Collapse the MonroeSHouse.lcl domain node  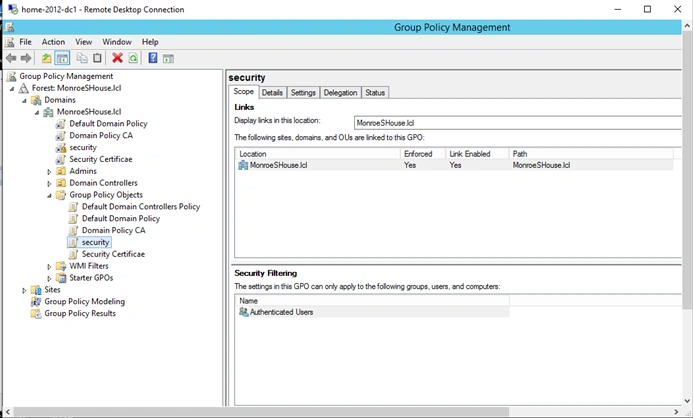click(37, 113)
